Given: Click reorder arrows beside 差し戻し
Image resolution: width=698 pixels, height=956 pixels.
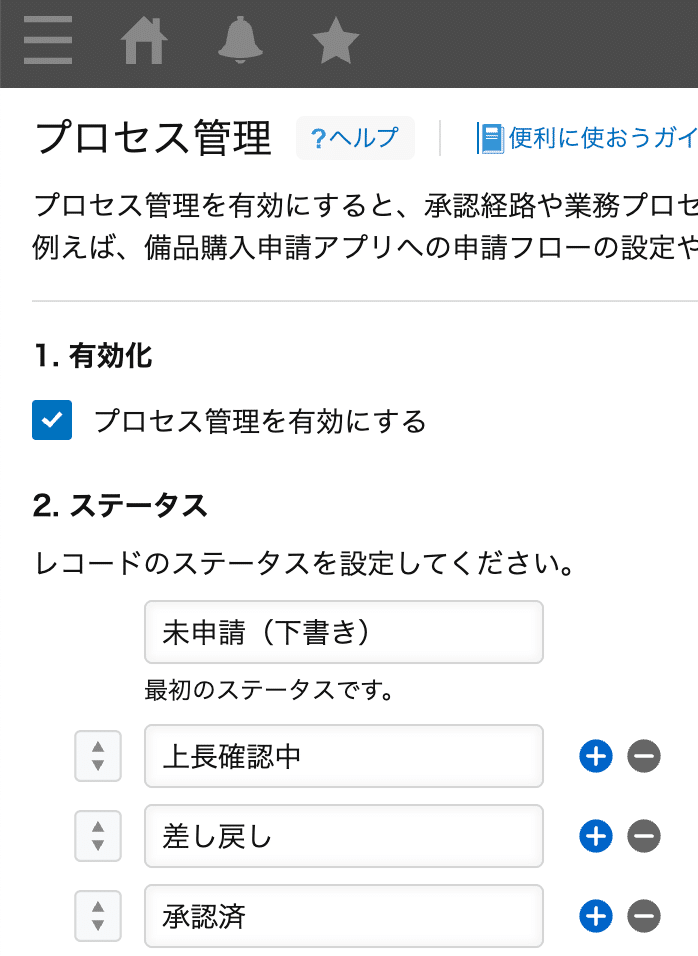Looking at the screenshot, I should 98,836.
